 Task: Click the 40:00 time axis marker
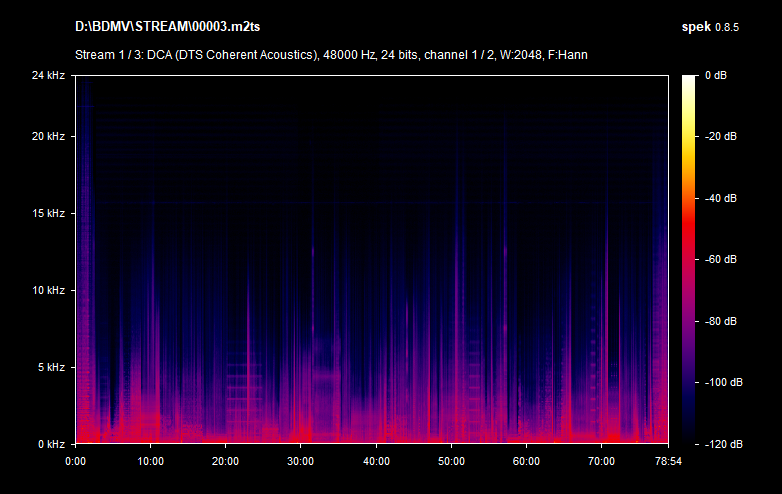point(376,461)
